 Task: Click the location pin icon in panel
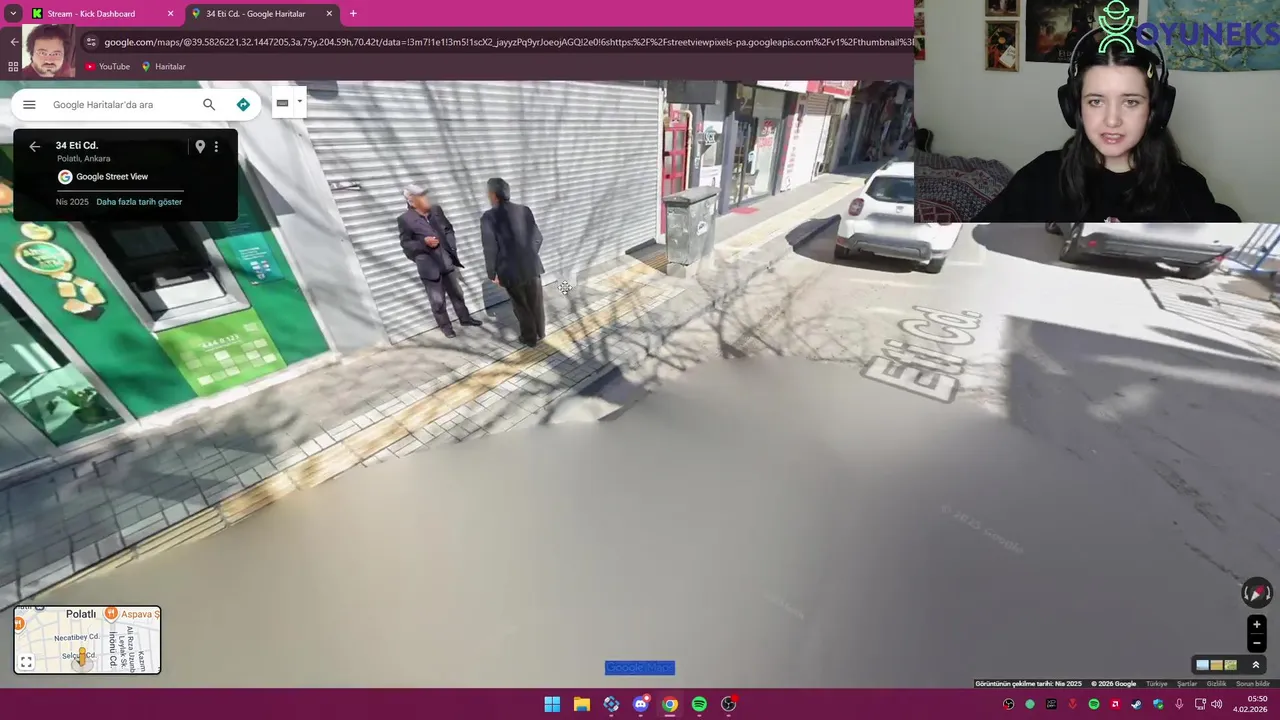[x=200, y=146]
